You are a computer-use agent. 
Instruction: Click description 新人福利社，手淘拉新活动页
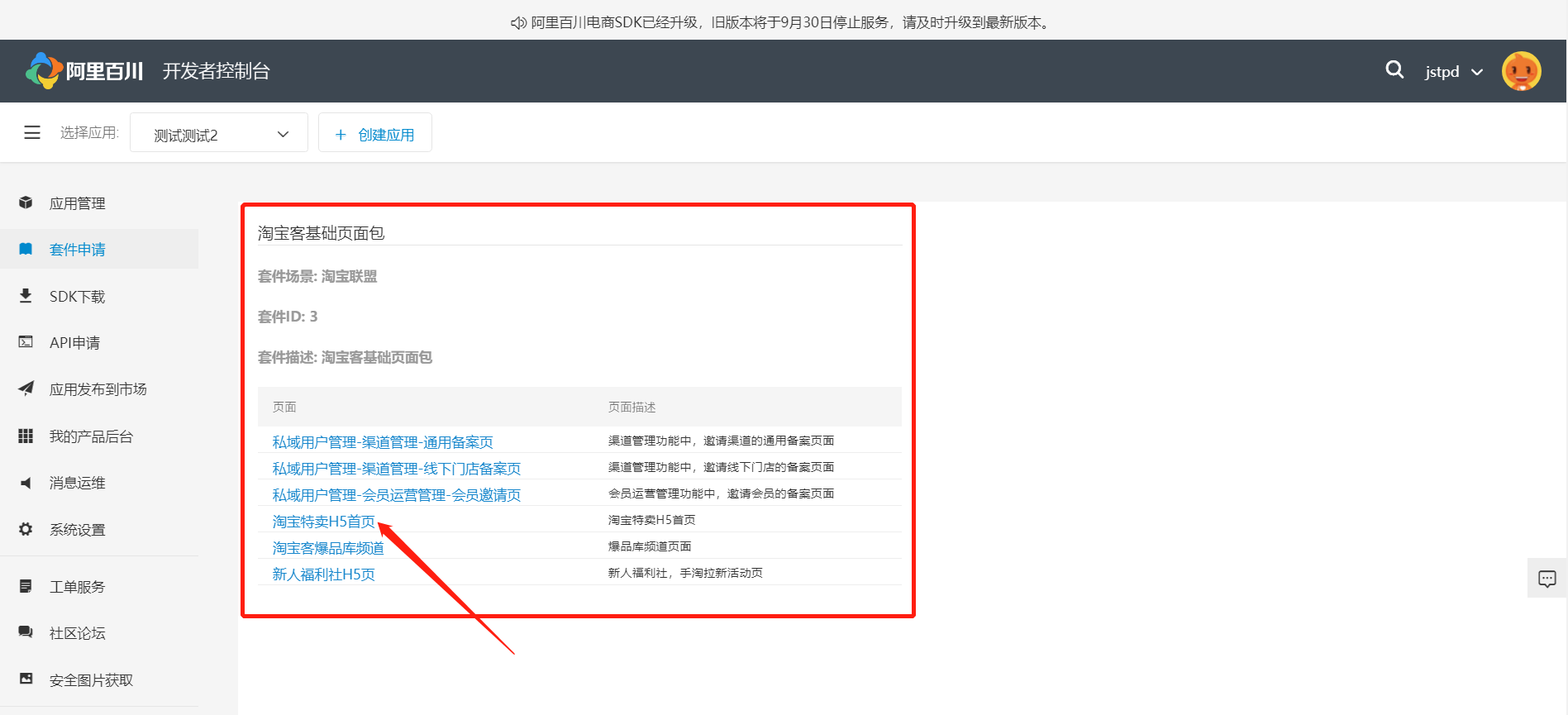(x=685, y=573)
